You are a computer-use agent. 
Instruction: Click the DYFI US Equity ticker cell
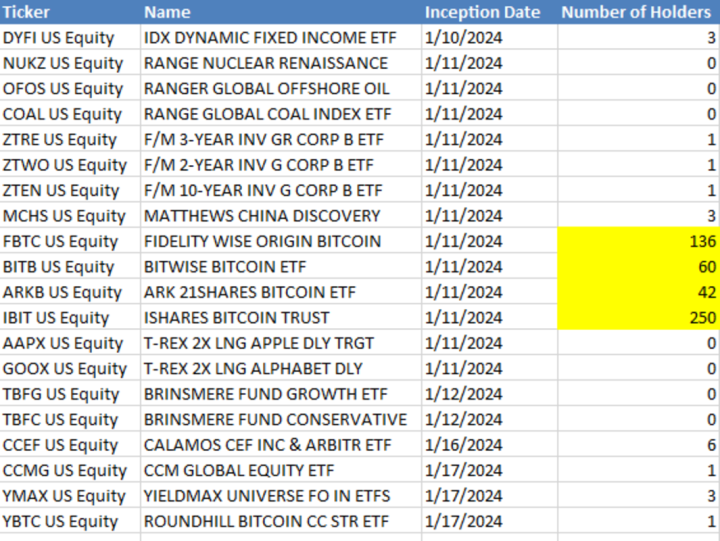70,37
